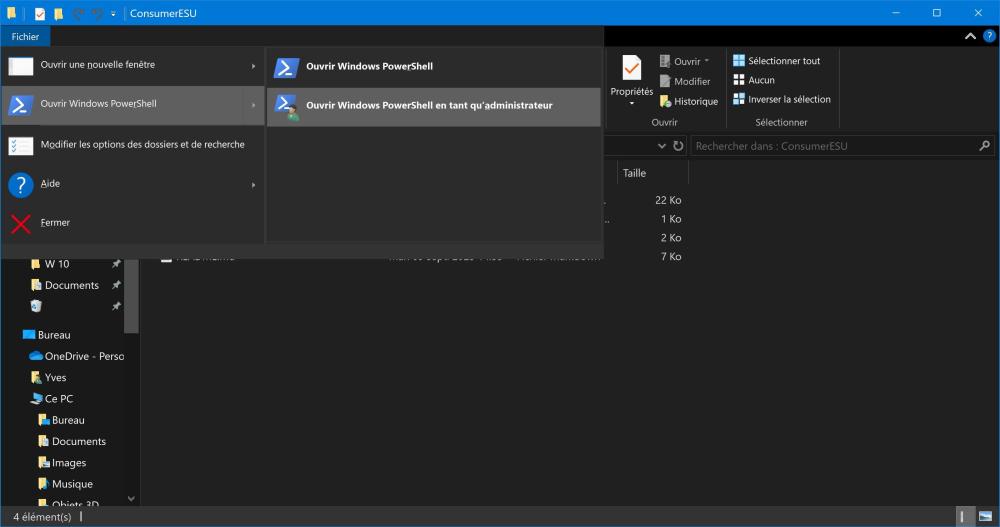Click the Sélectionner tout icon
The width and height of the screenshot is (1000, 527).
tap(739, 61)
